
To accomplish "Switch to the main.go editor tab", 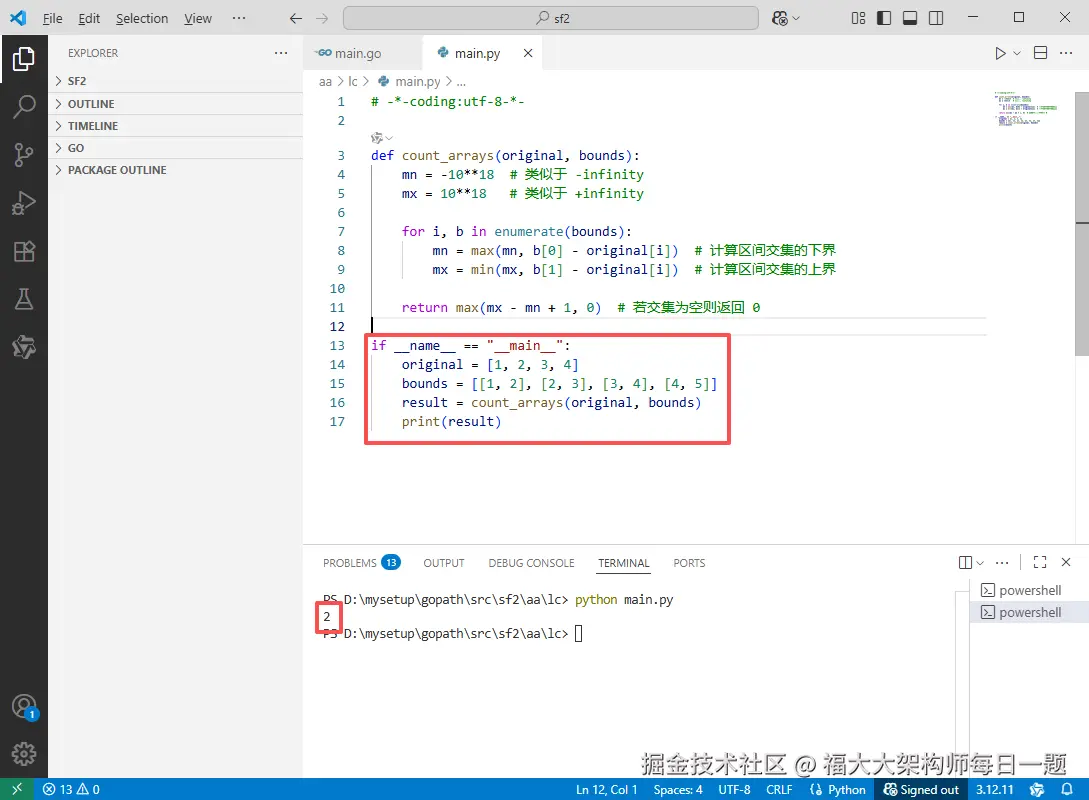I will pyautogui.click(x=348, y=53).
